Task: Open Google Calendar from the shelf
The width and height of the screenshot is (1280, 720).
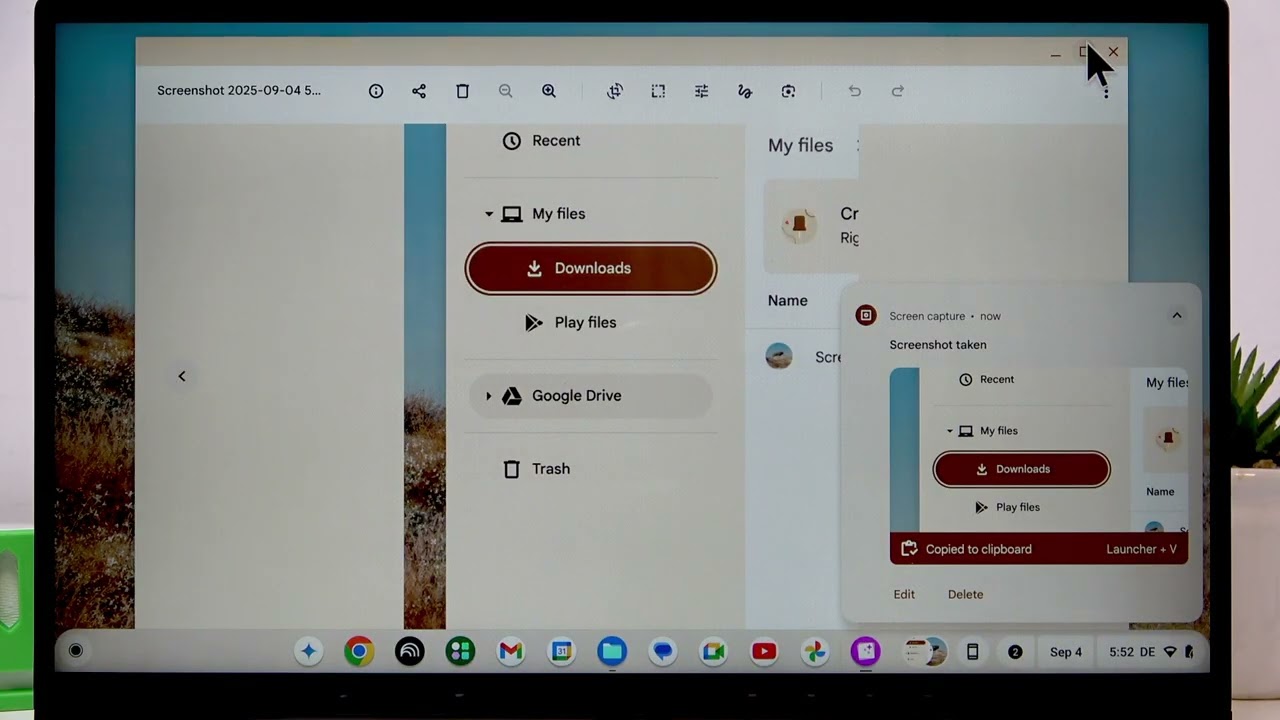Action: (561, 652)
